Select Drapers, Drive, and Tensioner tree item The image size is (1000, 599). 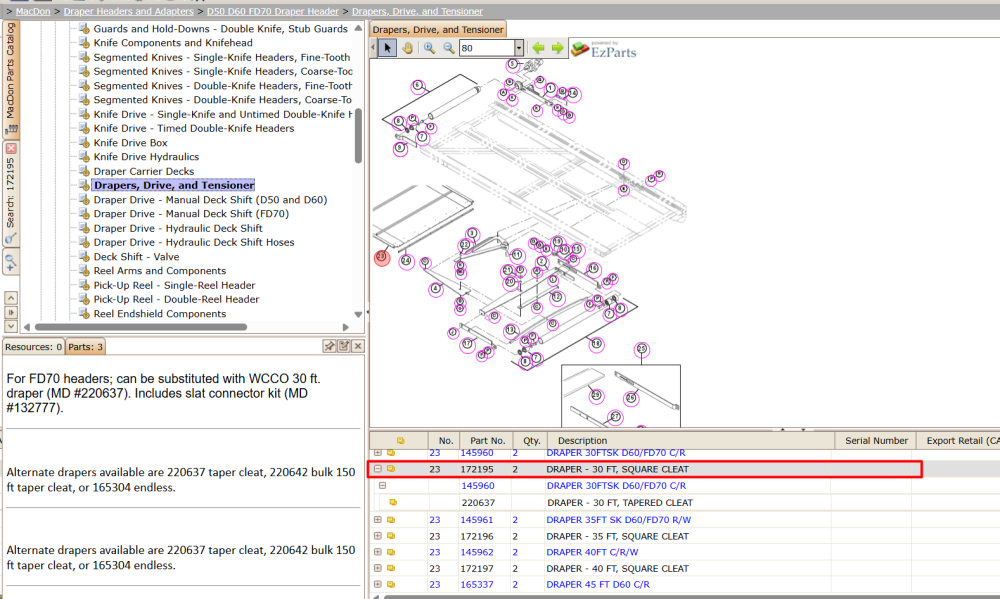click(x=173, y=185)
